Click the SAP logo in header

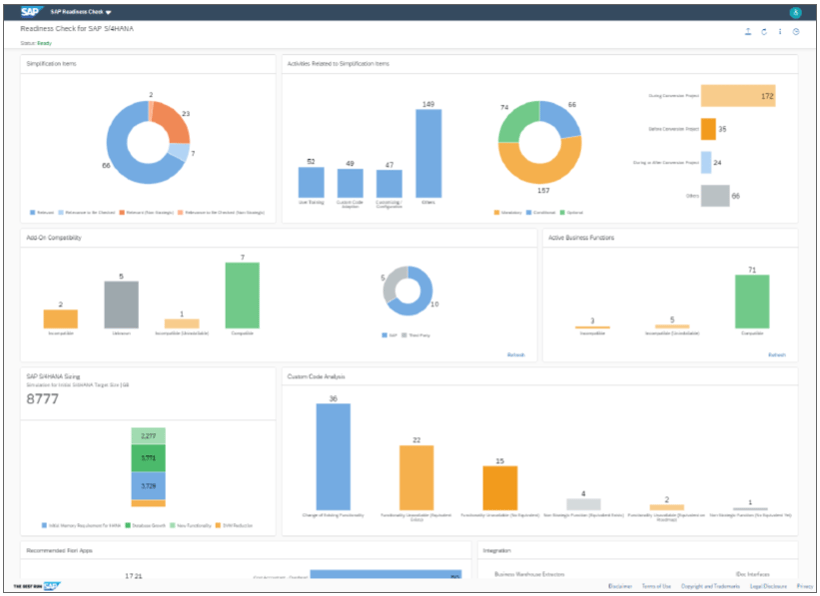click(x=31, y=12)
